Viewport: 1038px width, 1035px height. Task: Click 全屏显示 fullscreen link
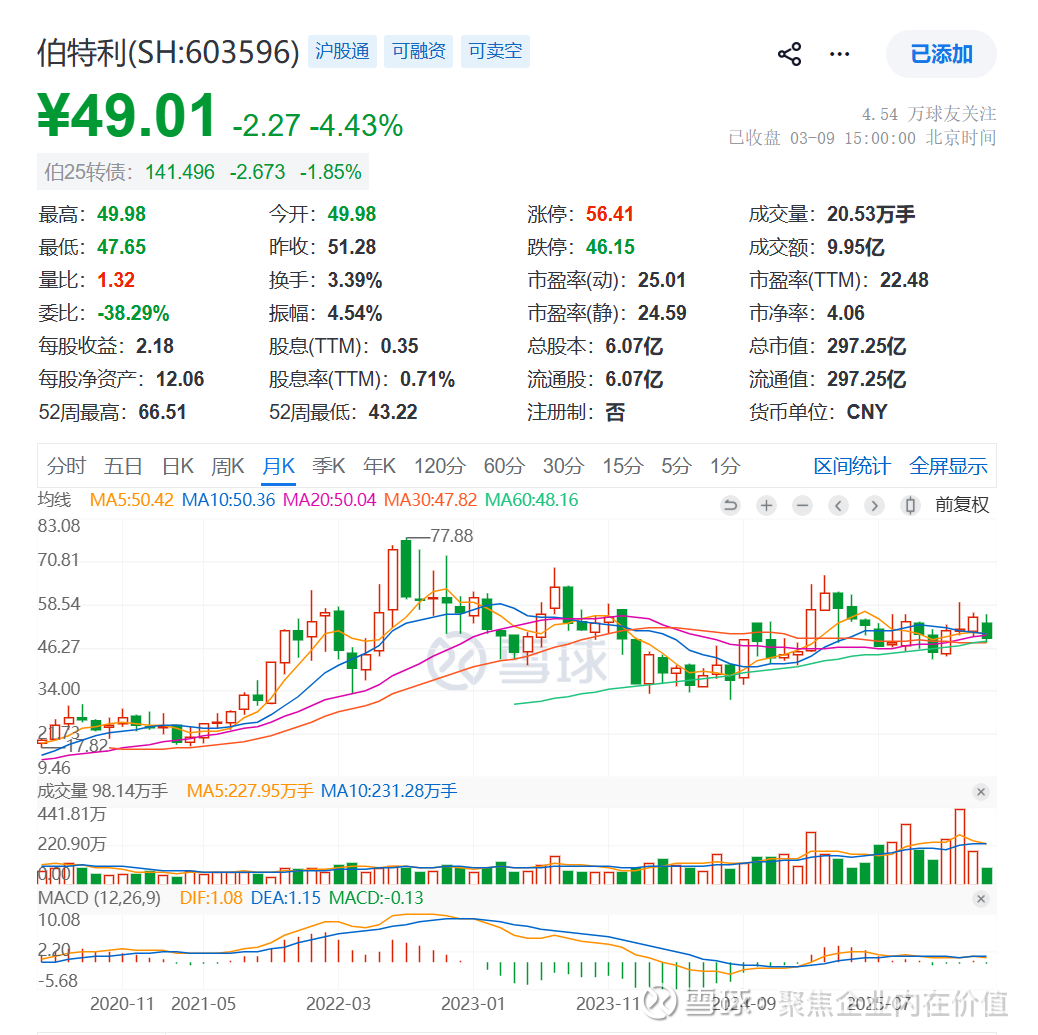[948, 466]
